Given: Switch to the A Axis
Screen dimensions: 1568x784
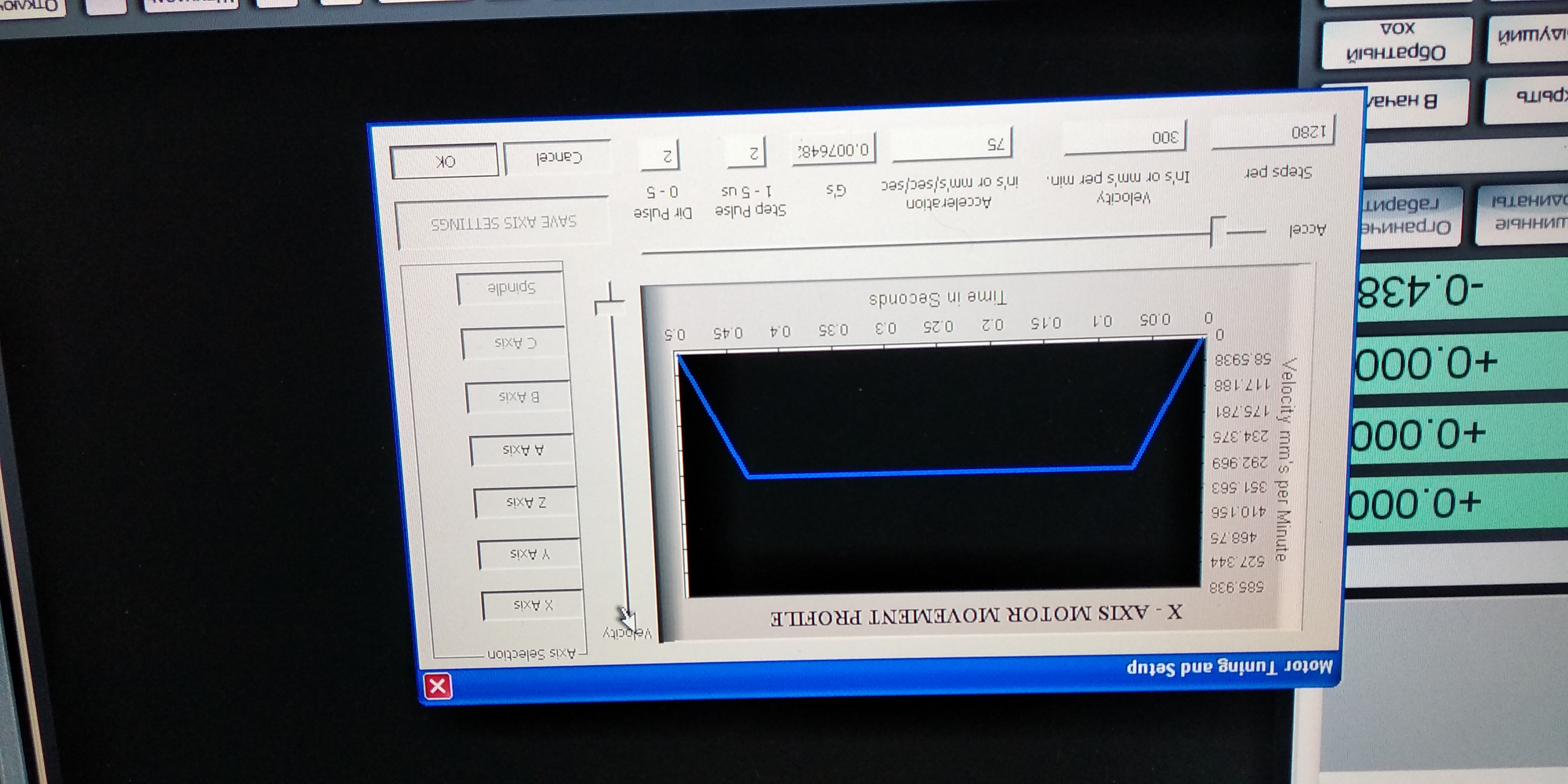Looking at the screenshot, I should coord(522,450).
